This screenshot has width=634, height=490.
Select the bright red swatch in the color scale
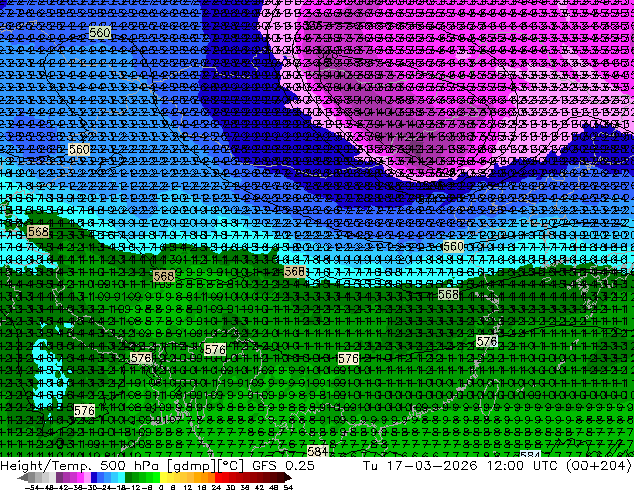coord(218,477)
